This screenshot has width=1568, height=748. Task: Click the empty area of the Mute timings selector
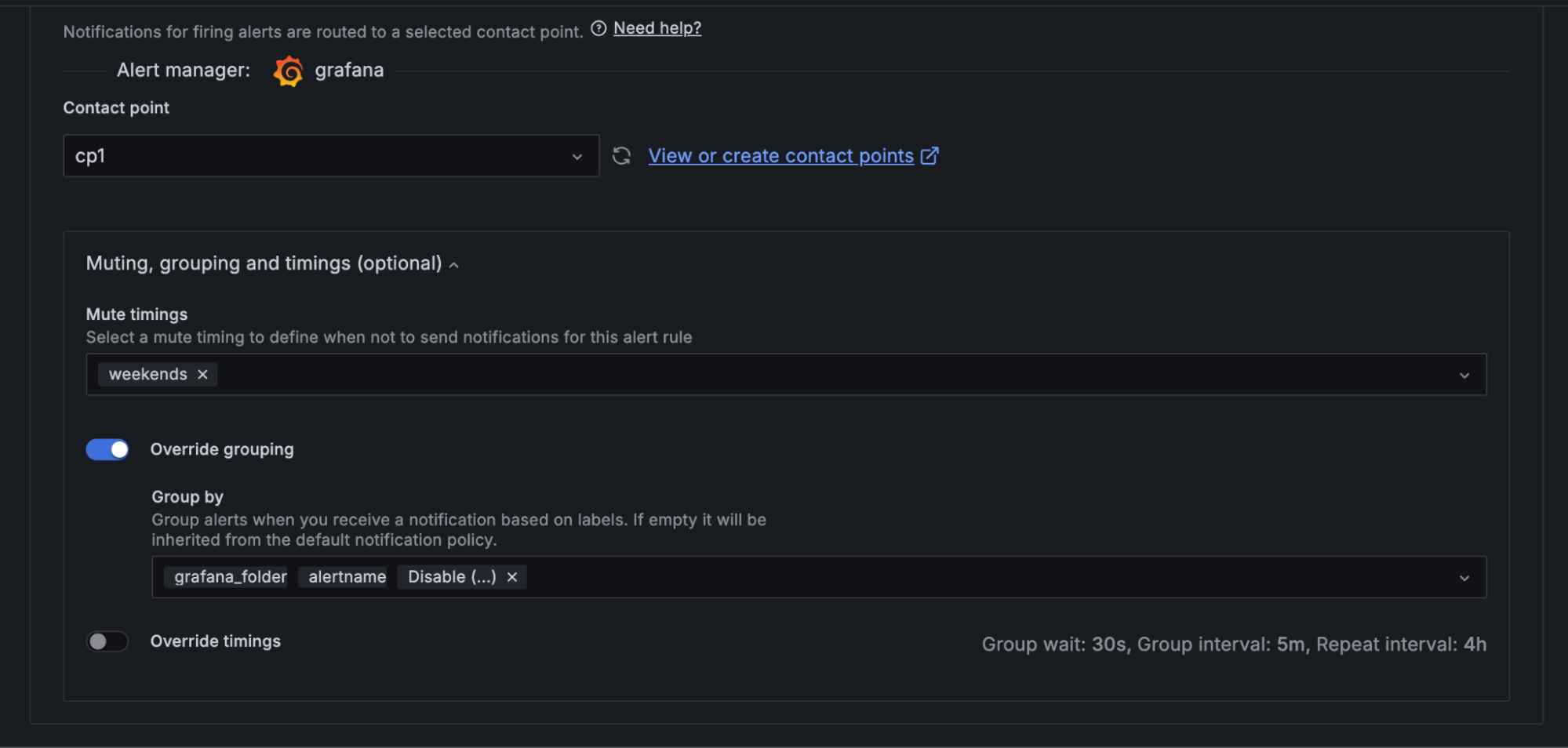pos(784,375)
